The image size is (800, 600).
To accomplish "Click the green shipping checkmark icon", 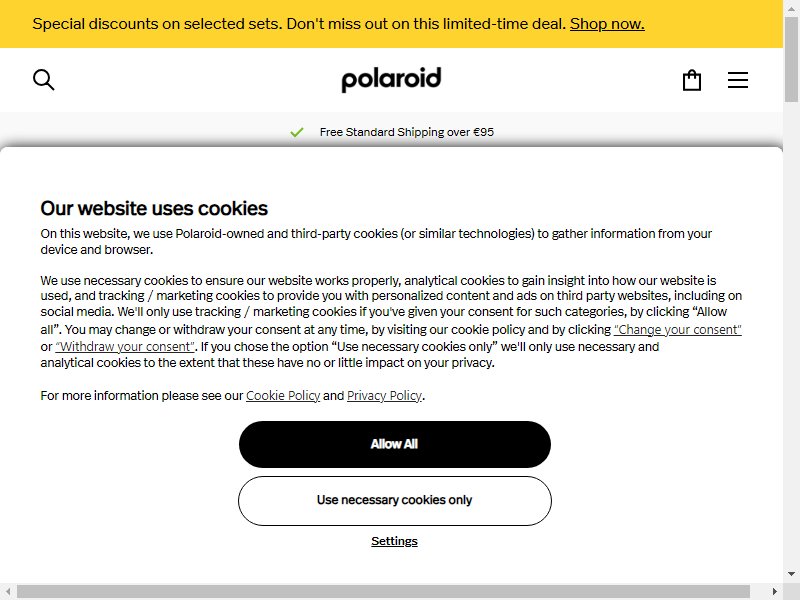I will click(x=296, y=132).
